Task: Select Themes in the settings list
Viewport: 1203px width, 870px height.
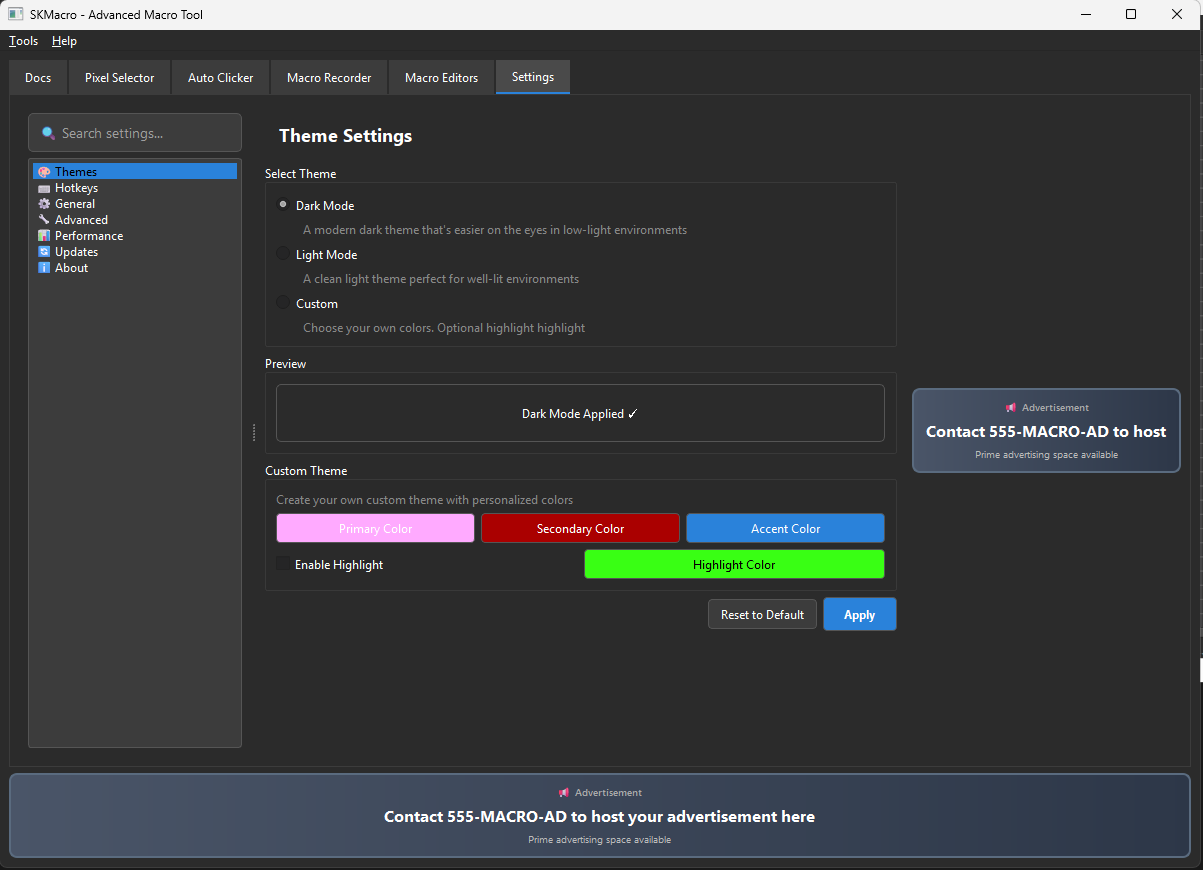Action: point(135,172)
